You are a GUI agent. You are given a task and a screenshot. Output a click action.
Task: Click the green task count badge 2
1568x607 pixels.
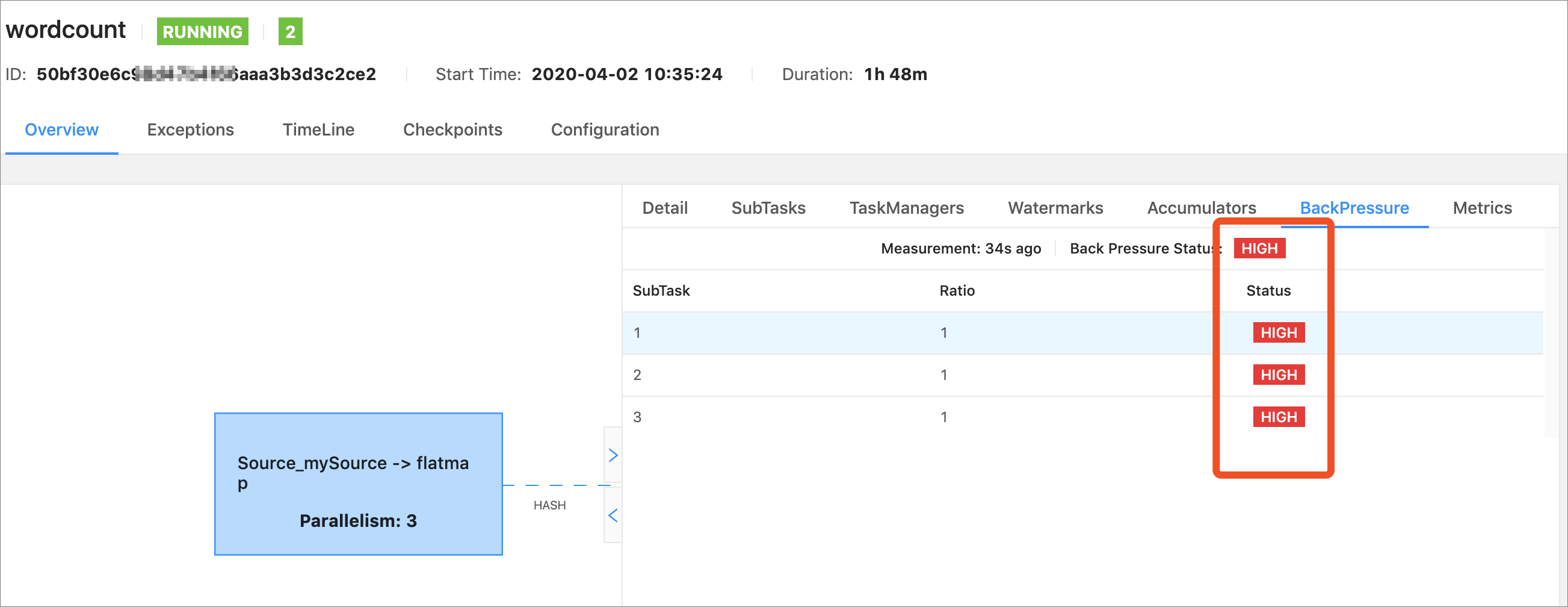[291, 32]
